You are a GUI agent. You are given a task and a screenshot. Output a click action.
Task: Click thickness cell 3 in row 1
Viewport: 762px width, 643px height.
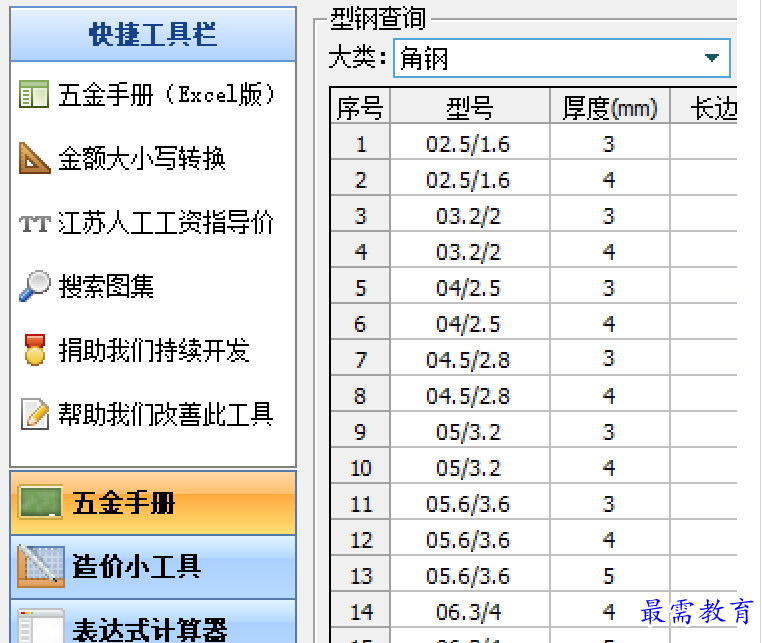(610, 141)
